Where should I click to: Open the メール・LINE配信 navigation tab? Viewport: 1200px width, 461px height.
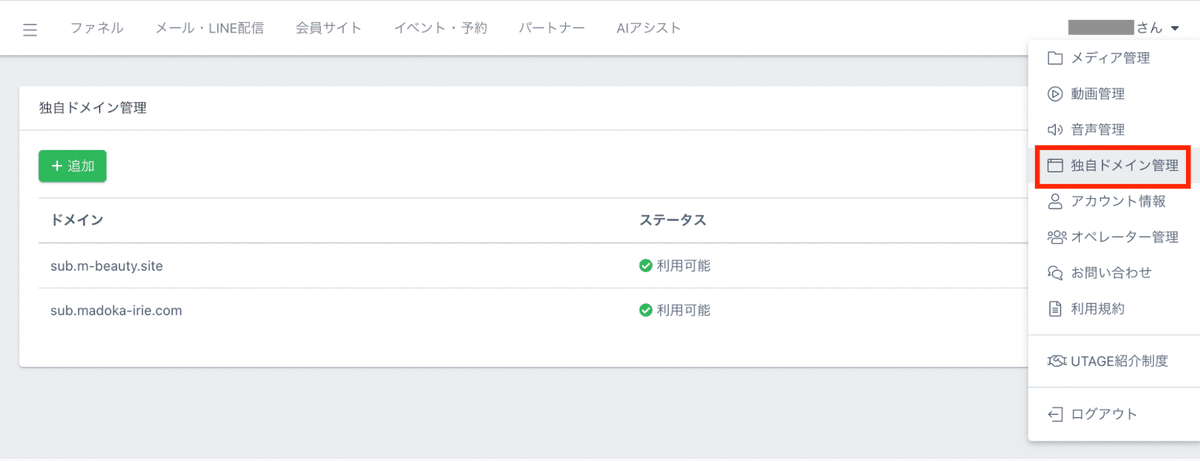[210, 28]
